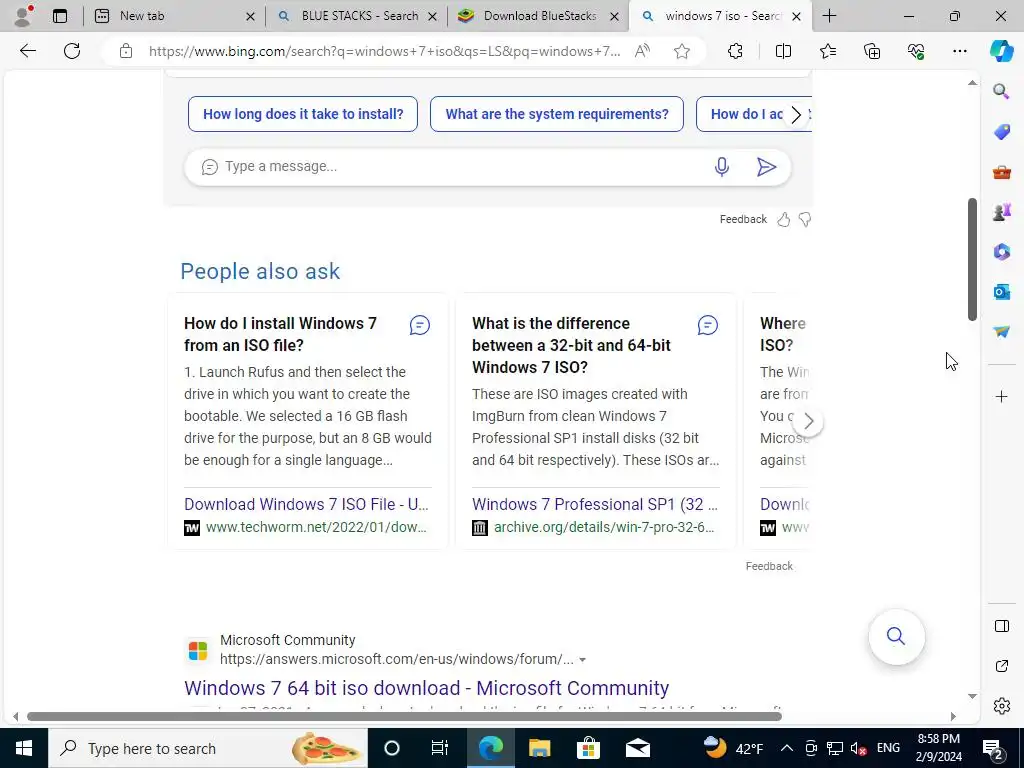This screenshot has width=1024, height=768.
Task: Open sidebar Games chess icon
Action: [1001, 212]
